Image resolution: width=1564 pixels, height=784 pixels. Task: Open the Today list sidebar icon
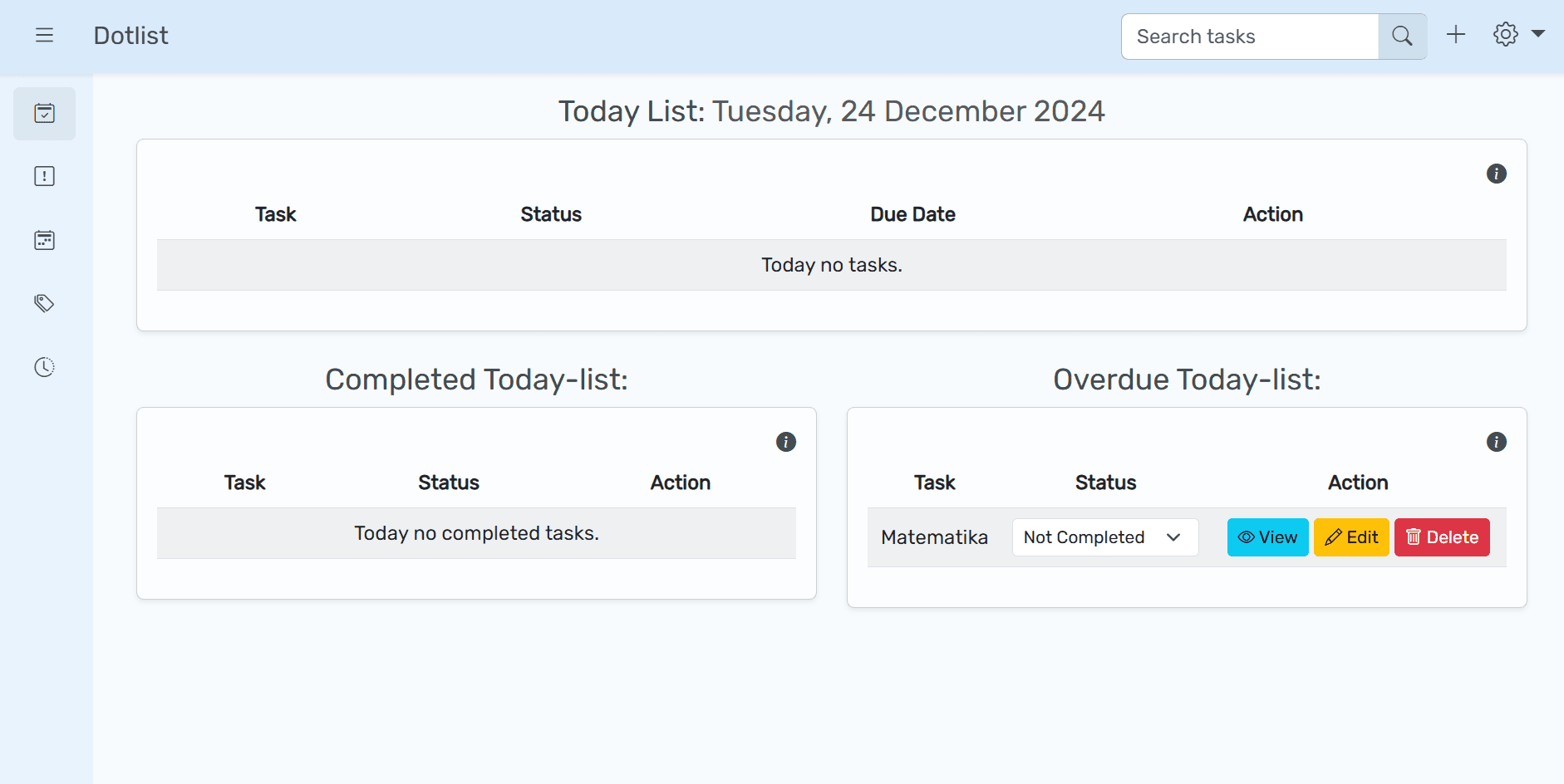pyautogui.click(x=44, y=113)
